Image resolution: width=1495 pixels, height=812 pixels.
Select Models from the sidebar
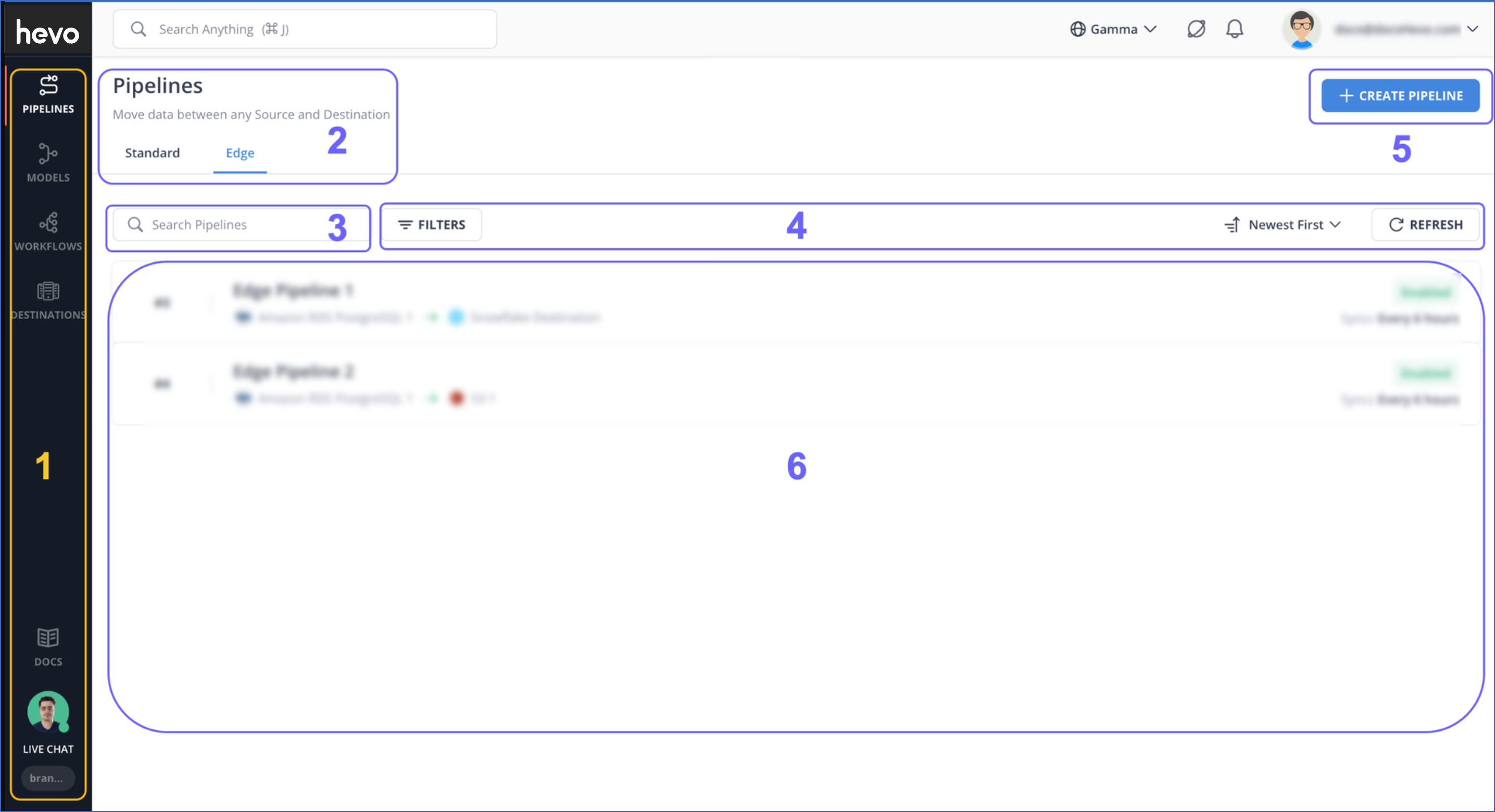tap(48, 164)
